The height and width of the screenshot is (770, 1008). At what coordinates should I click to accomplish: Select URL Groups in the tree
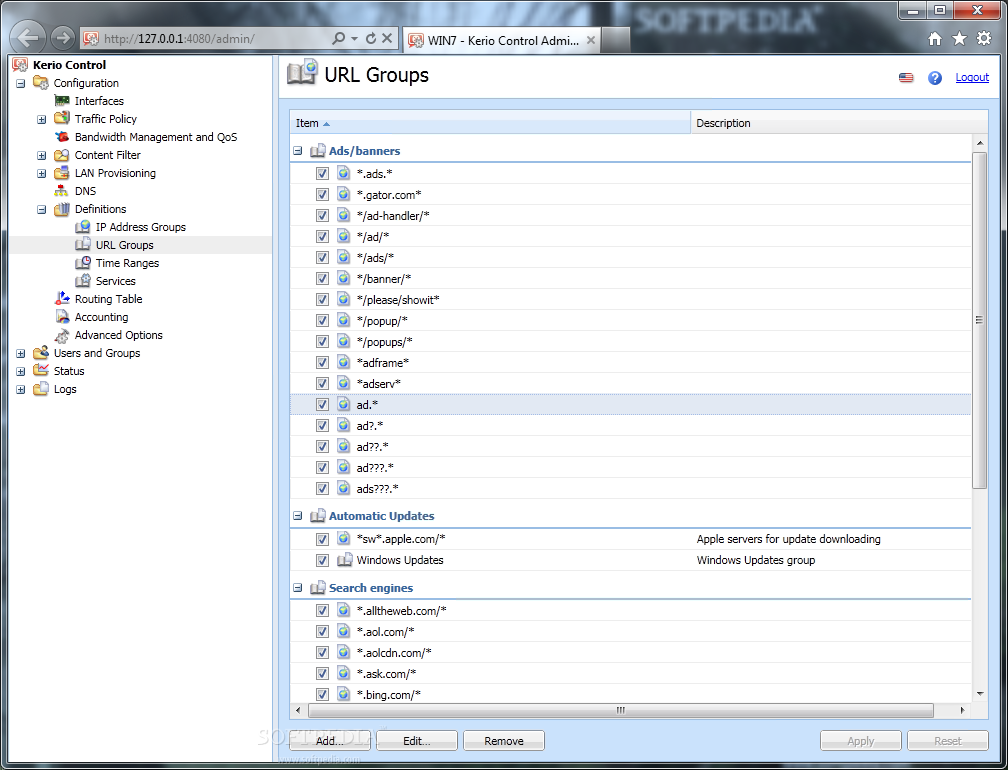tap(125, 245)
